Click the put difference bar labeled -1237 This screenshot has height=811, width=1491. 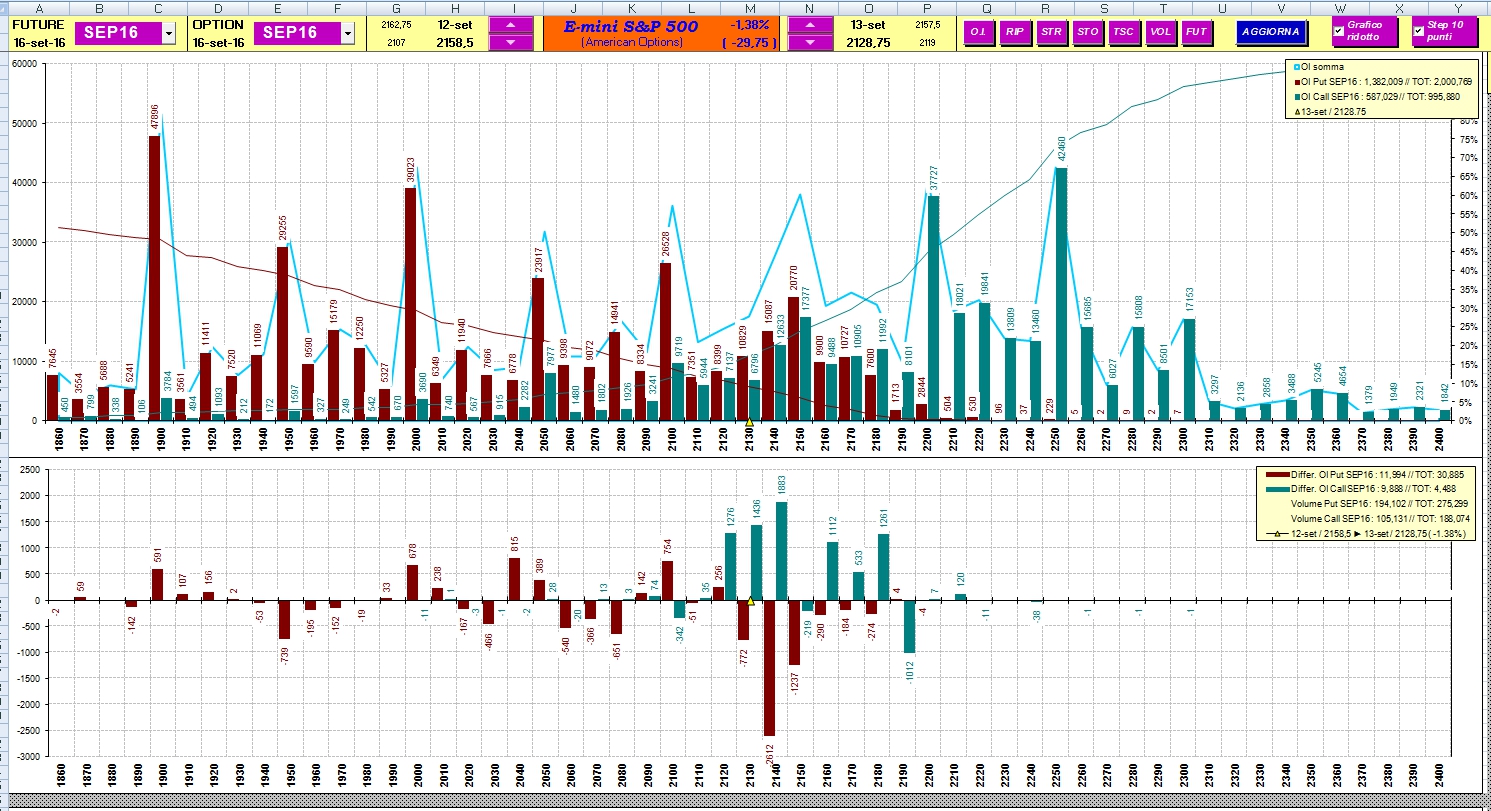click(794, 633)
